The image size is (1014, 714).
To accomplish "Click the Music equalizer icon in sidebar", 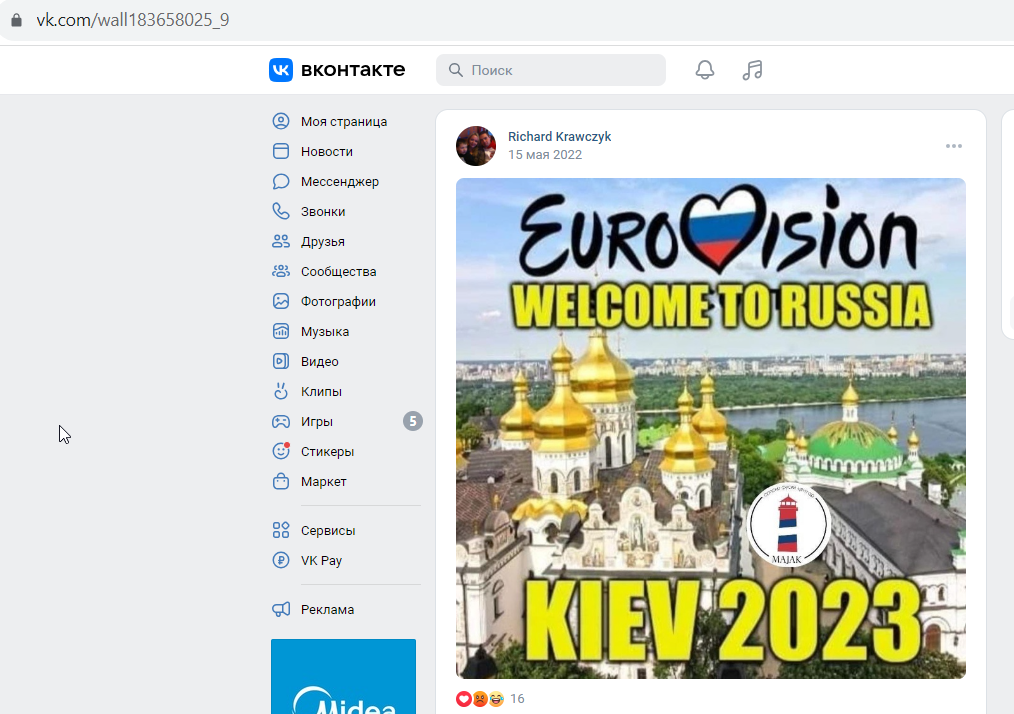I will (281, 331).
